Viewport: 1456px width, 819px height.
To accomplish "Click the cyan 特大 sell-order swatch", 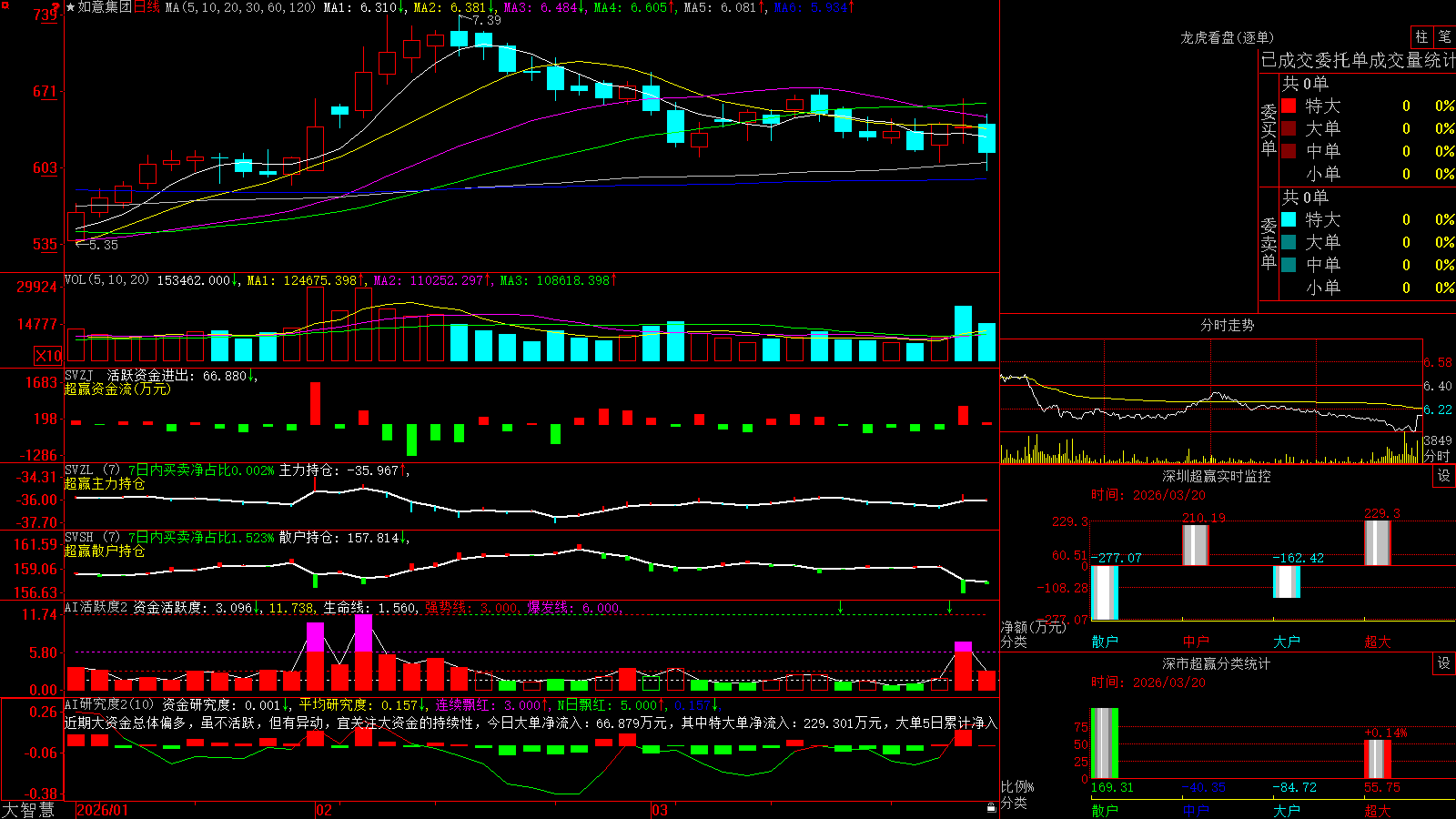I will tap(1289, 219).
